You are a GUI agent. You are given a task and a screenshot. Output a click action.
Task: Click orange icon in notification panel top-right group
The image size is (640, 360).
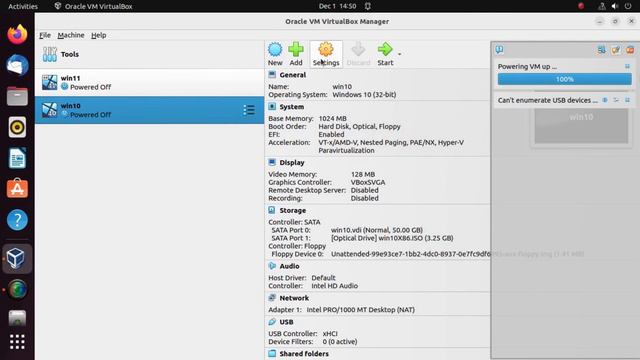630,50
